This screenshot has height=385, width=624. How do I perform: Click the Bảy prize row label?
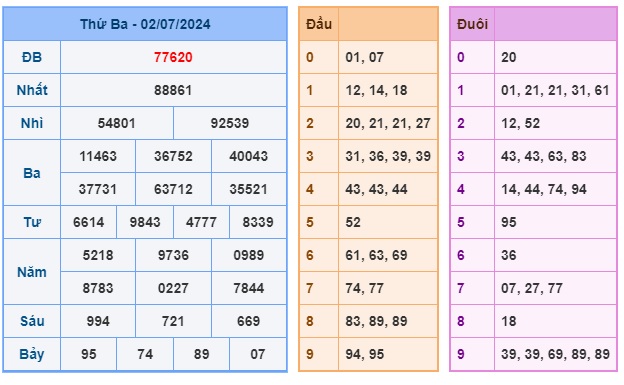(32, 355)
